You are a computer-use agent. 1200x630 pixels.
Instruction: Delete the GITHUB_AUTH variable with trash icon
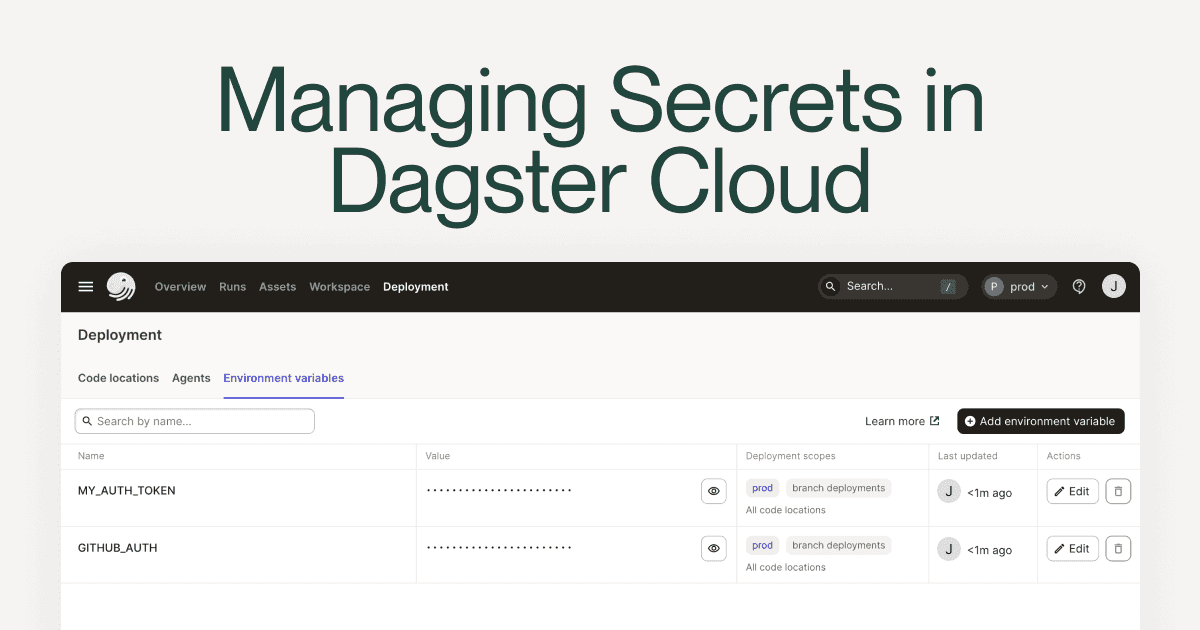coord(1118,548)
